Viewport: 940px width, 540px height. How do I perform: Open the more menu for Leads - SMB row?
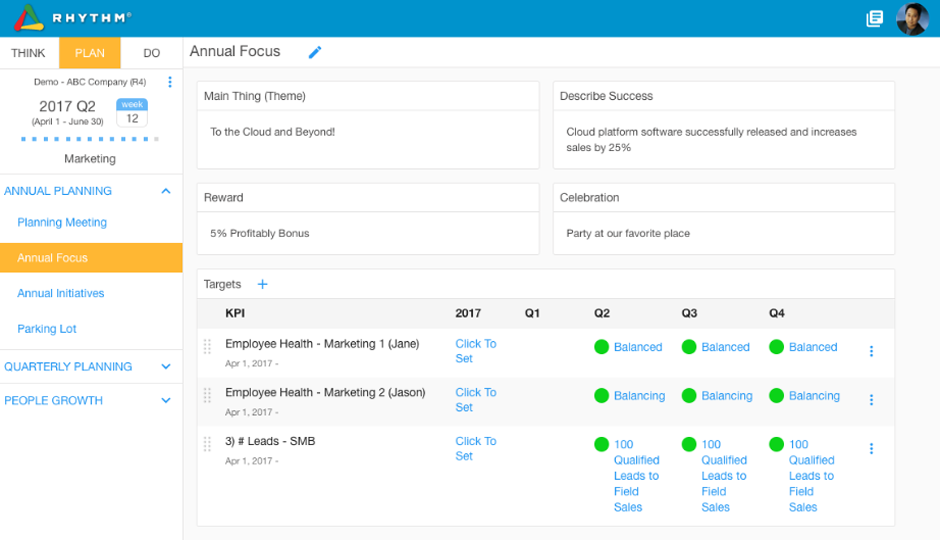872,448
